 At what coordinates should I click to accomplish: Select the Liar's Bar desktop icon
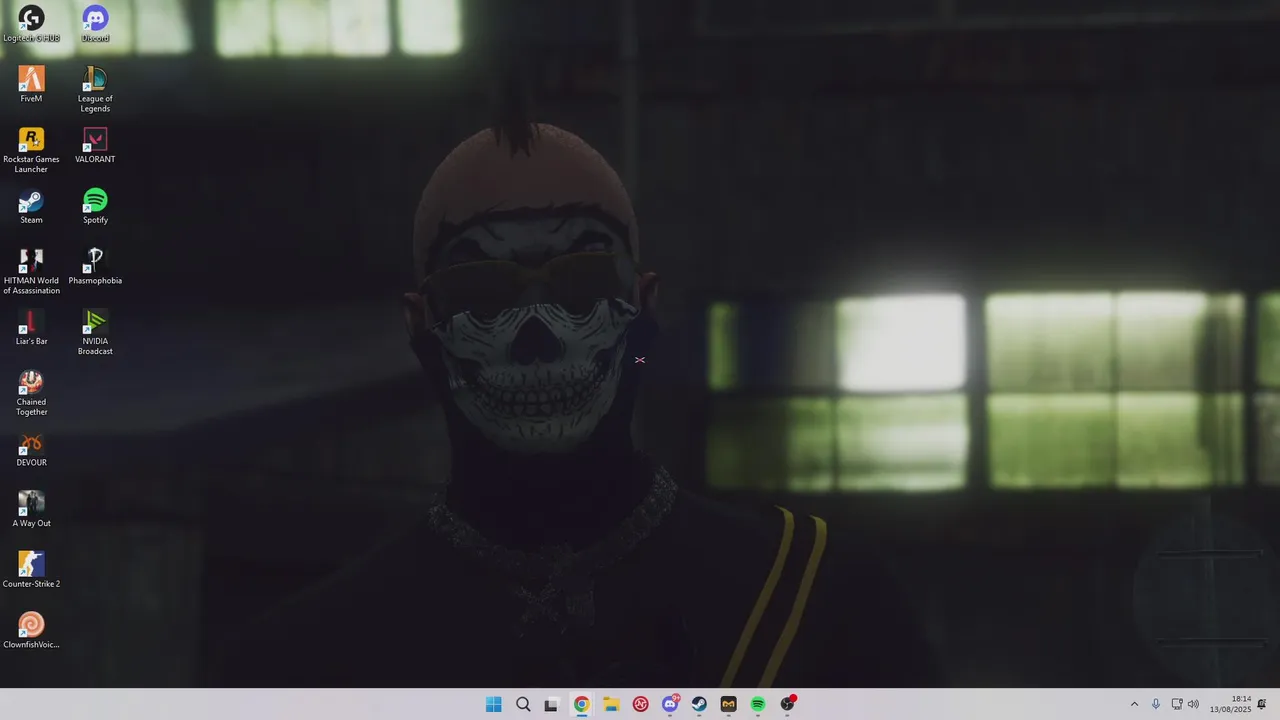(31, 327)
